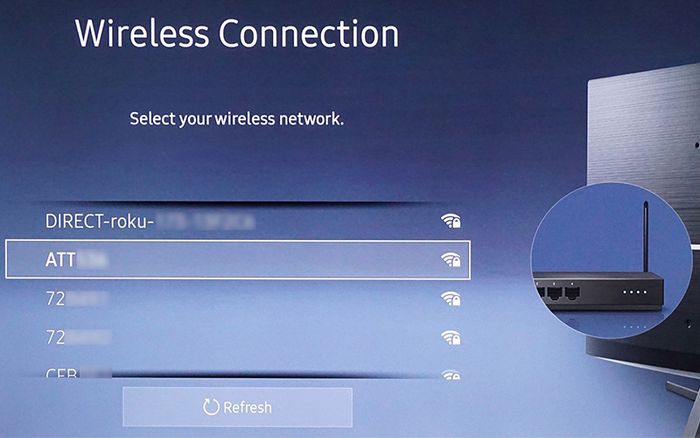Click the circular arrow icon inside Refresh
This screenshot has width=700, height=438.
point(211,407)
